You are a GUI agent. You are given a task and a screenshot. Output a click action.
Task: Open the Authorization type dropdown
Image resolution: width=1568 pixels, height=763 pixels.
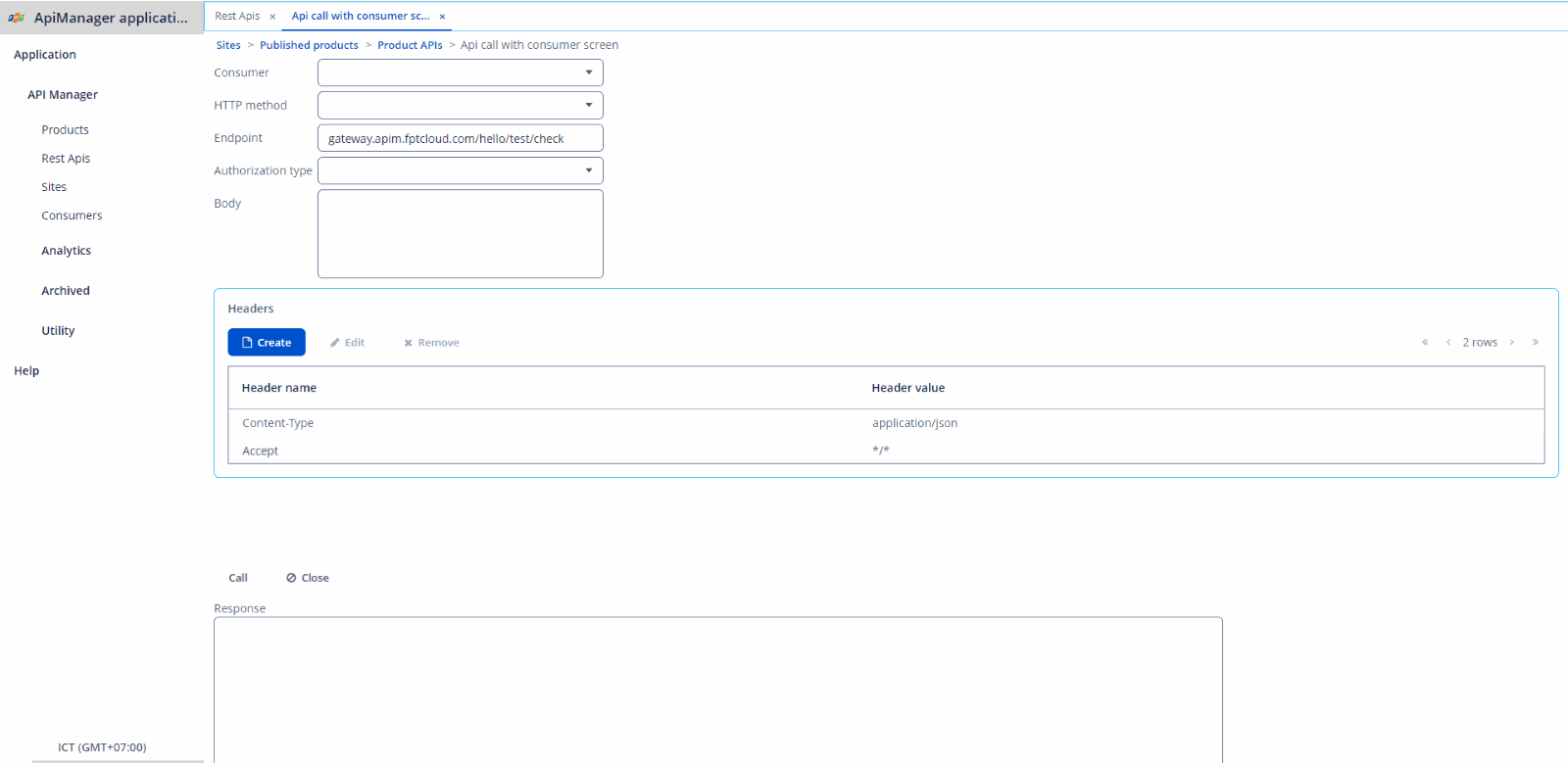click(460, 170)
